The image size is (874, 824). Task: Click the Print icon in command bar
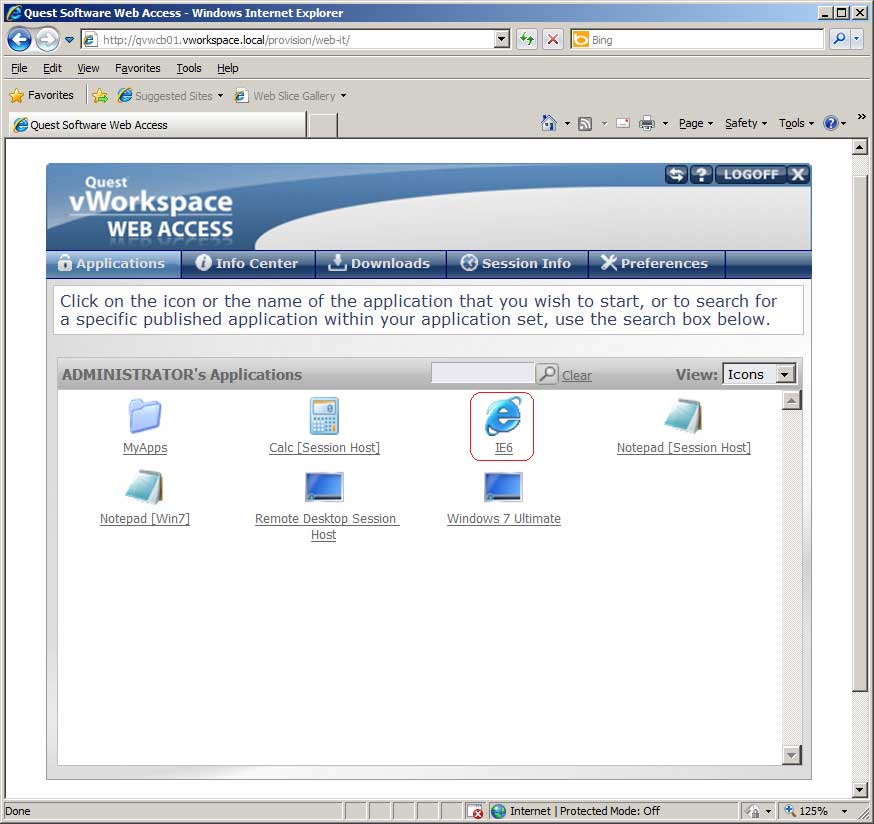647,123
